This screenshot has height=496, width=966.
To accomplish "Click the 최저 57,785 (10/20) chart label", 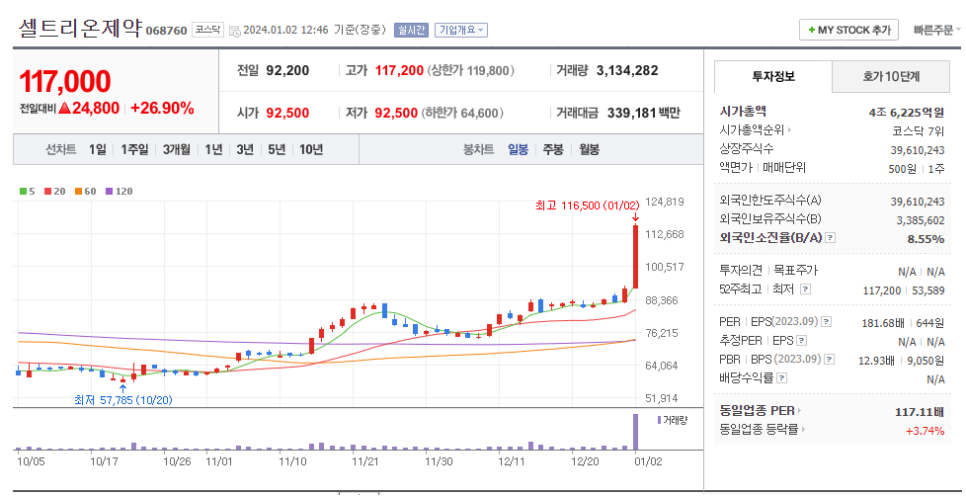I will [124, 400].
